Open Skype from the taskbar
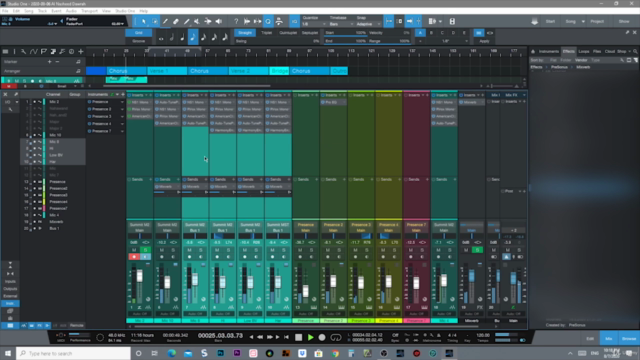Viewport: 640px width, 360px height. (204, 353)
